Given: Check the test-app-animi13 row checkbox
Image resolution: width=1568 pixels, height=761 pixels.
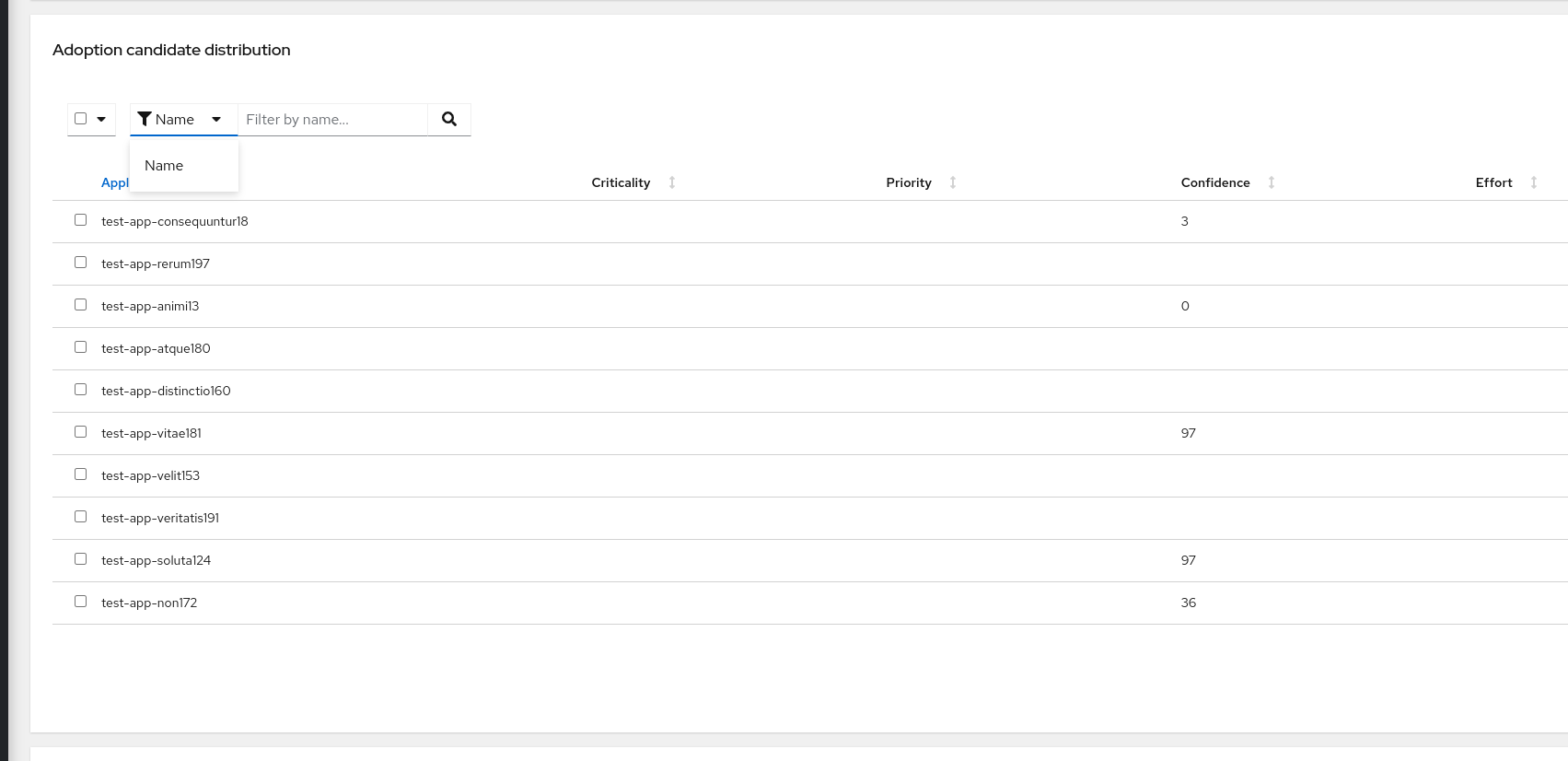Looking at the screenshot, I should (x=81, y=305).
